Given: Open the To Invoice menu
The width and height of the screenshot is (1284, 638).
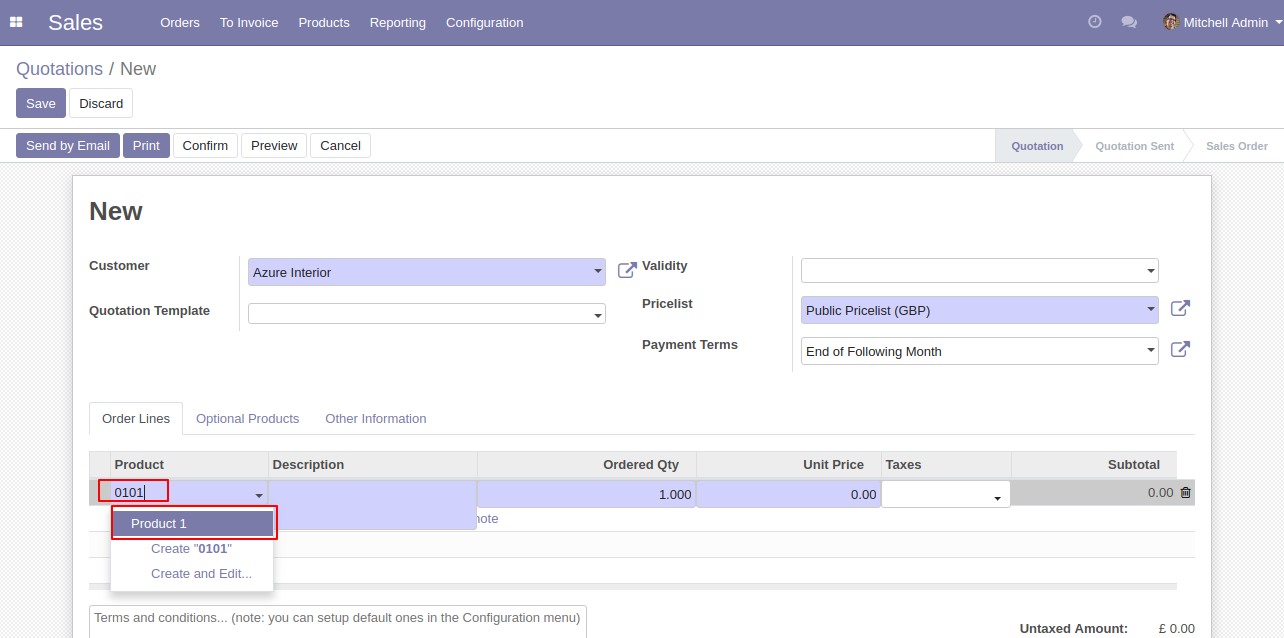Looking at the screenshot, I should tap(249, 22).
